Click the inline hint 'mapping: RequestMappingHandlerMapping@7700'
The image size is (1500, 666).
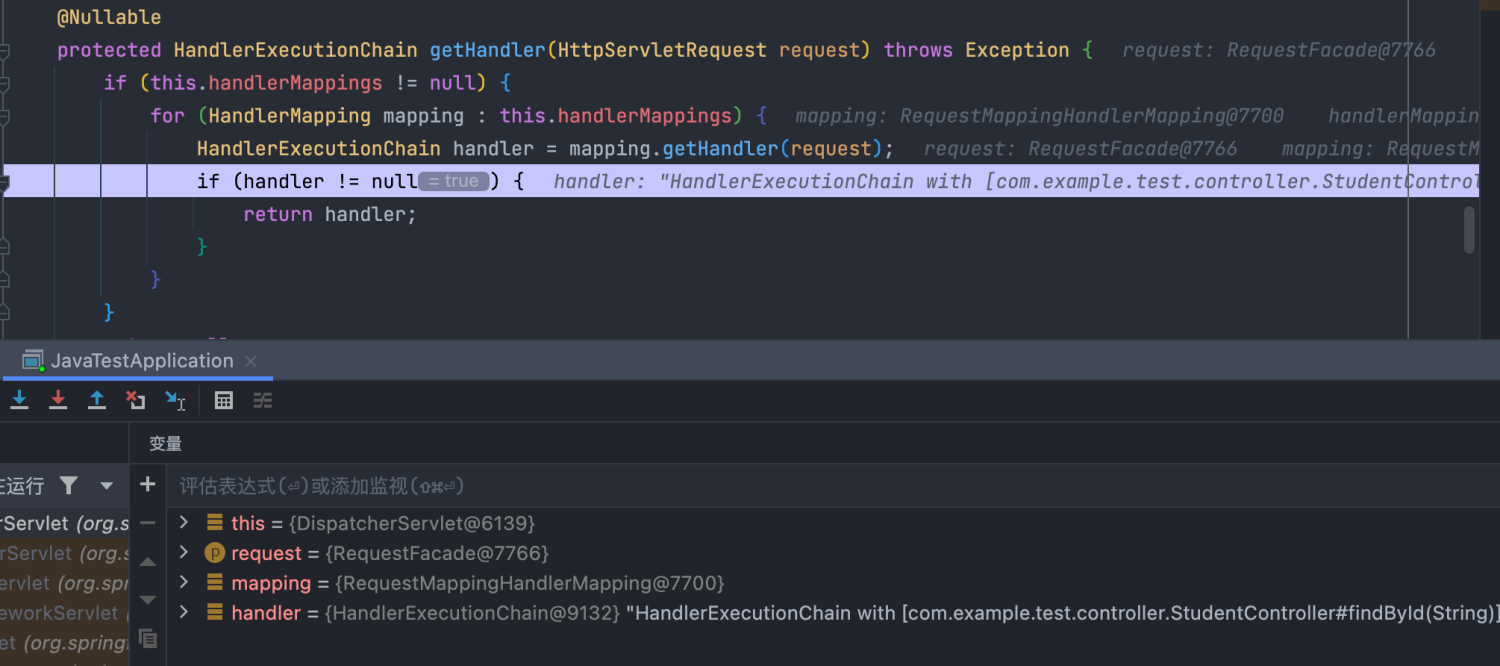[1040, 116]
